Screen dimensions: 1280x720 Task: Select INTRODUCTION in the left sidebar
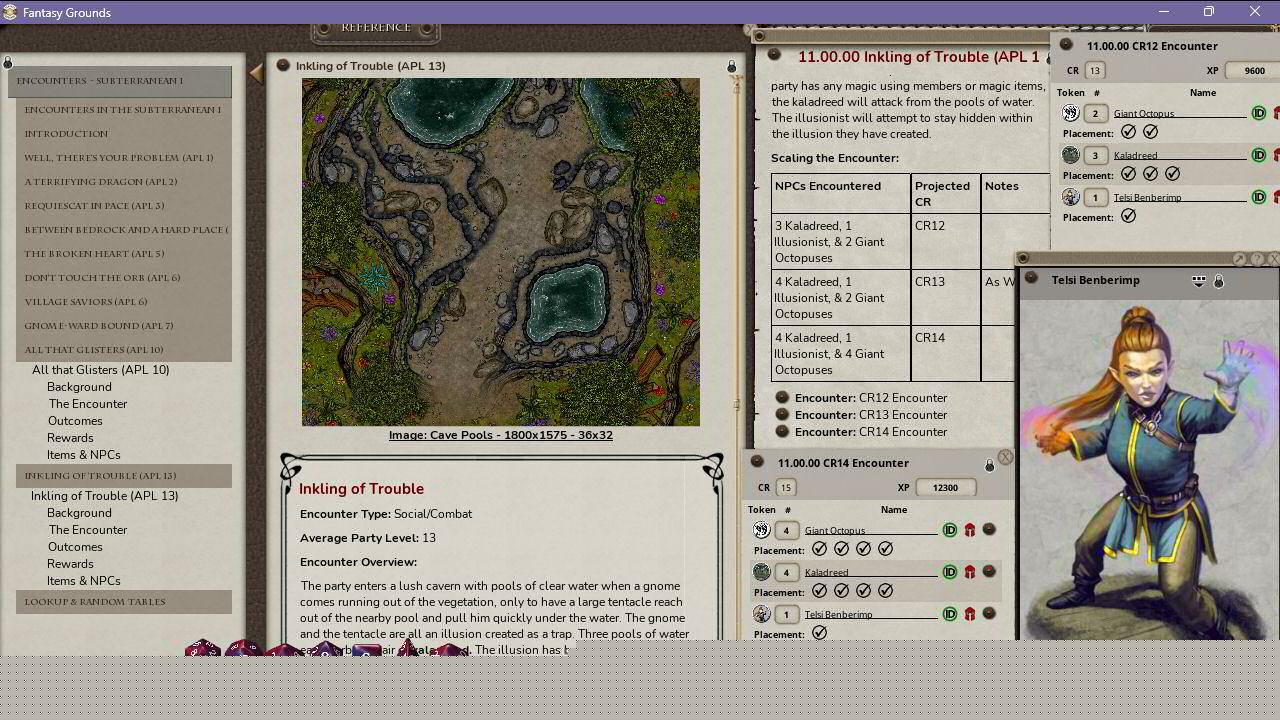124,133
